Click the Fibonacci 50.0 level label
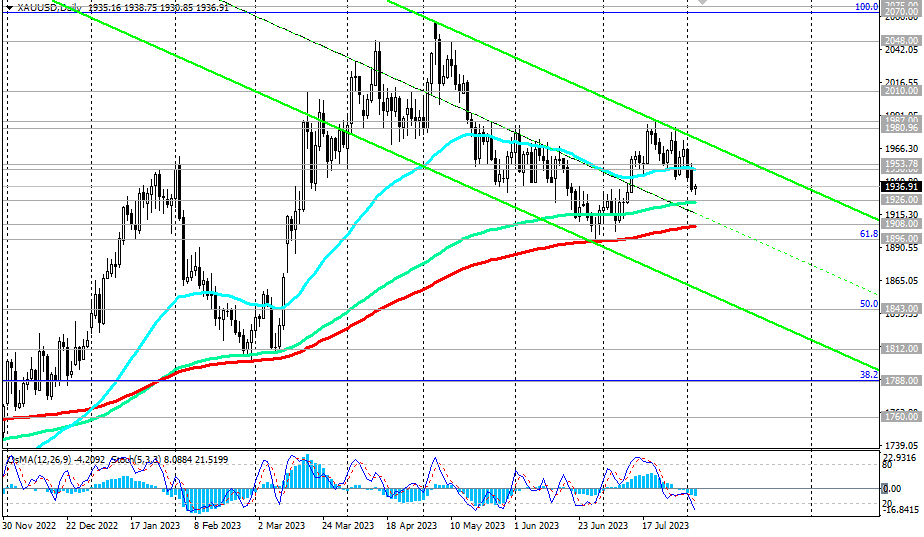This screenshot has width=924, height=537. tap(868, 303)
